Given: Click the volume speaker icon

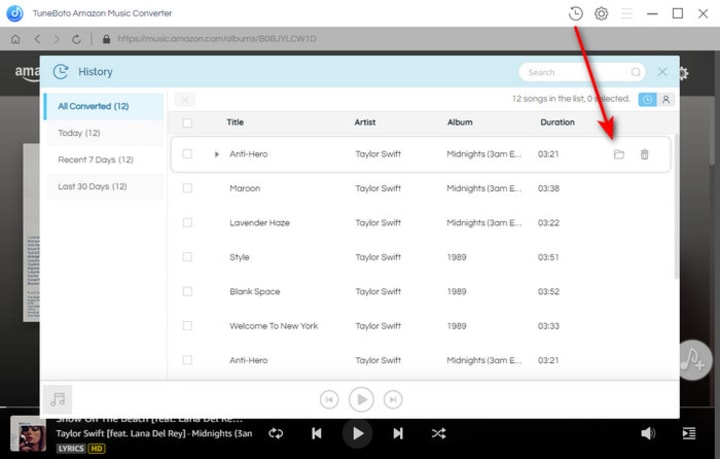Looking at the screenshot, I should pos(648,433).
